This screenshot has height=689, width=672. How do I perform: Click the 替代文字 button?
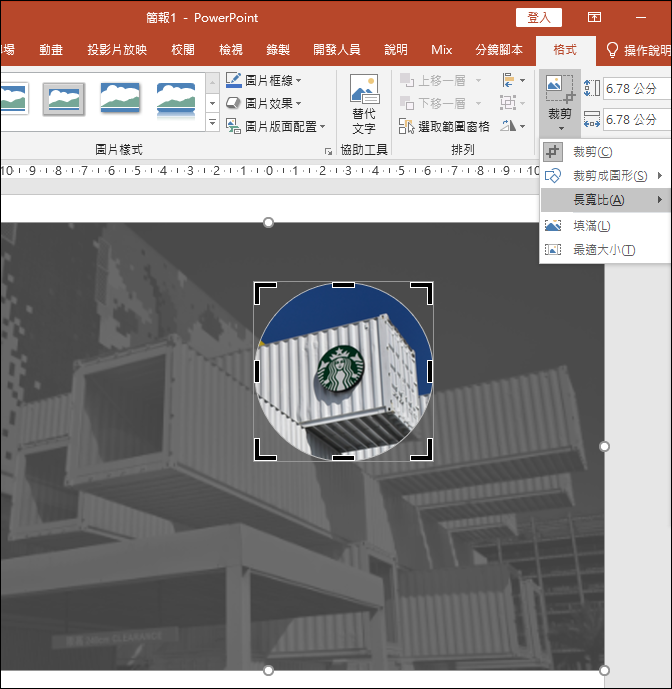(x=364, y=104)
